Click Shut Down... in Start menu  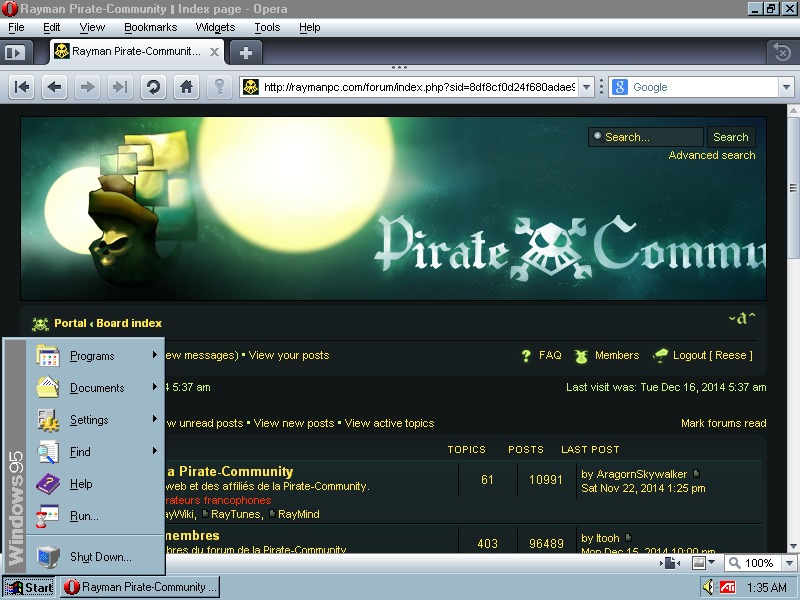[x=95, y=557]
